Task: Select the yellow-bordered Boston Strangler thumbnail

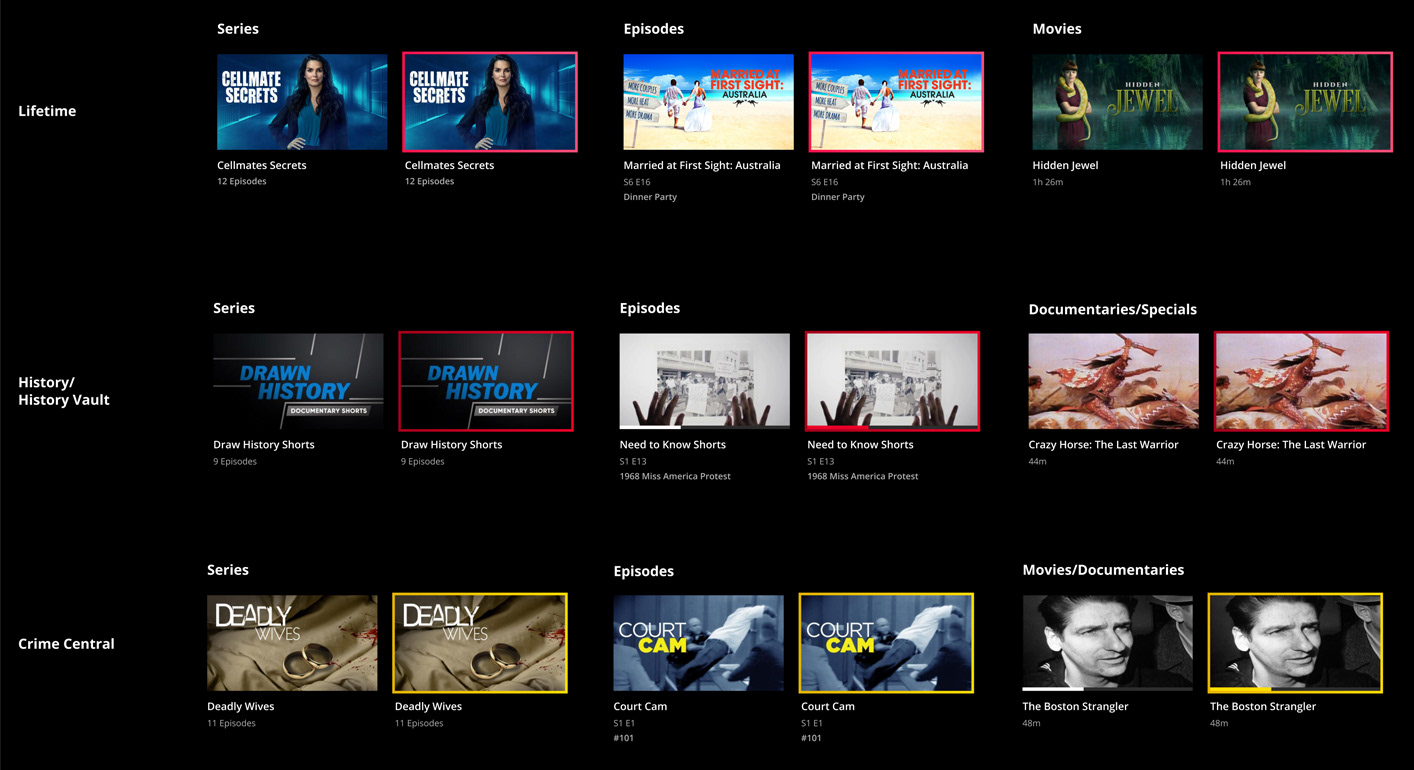Action: (x=1295, y=643)
